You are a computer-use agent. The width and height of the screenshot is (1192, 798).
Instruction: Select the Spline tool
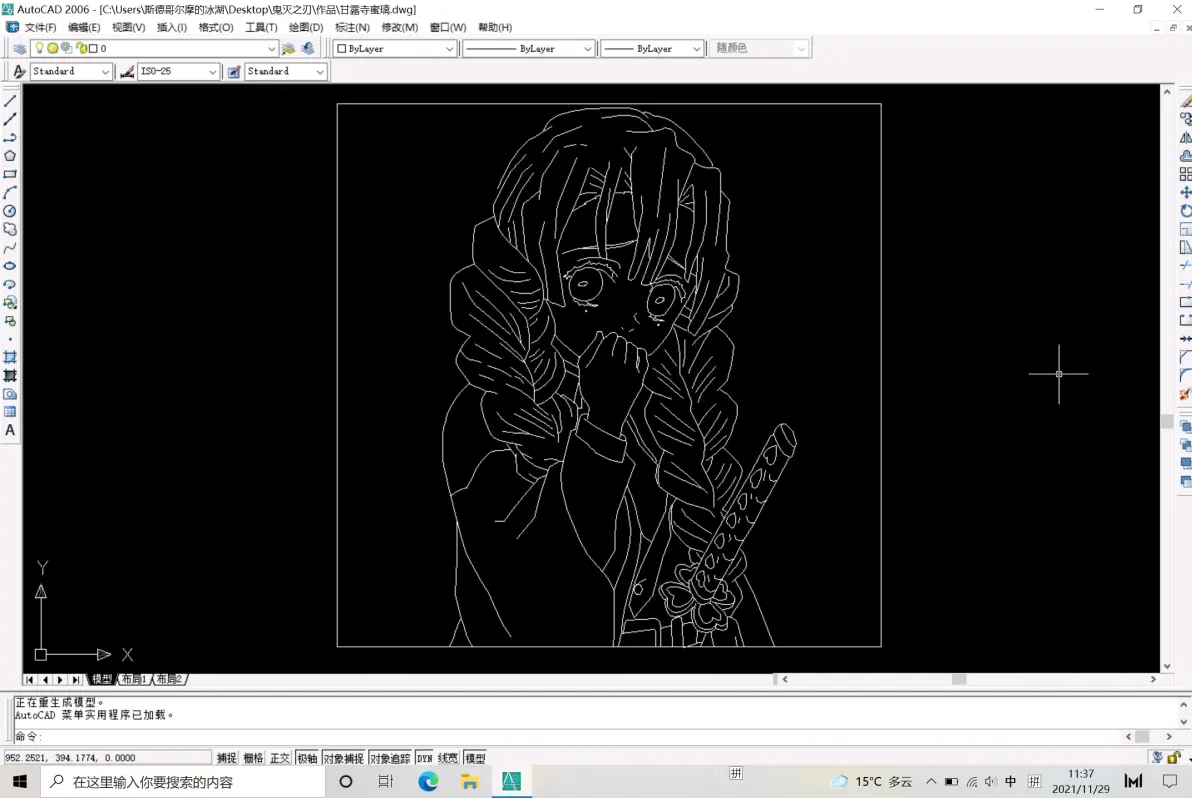[10, 248]
